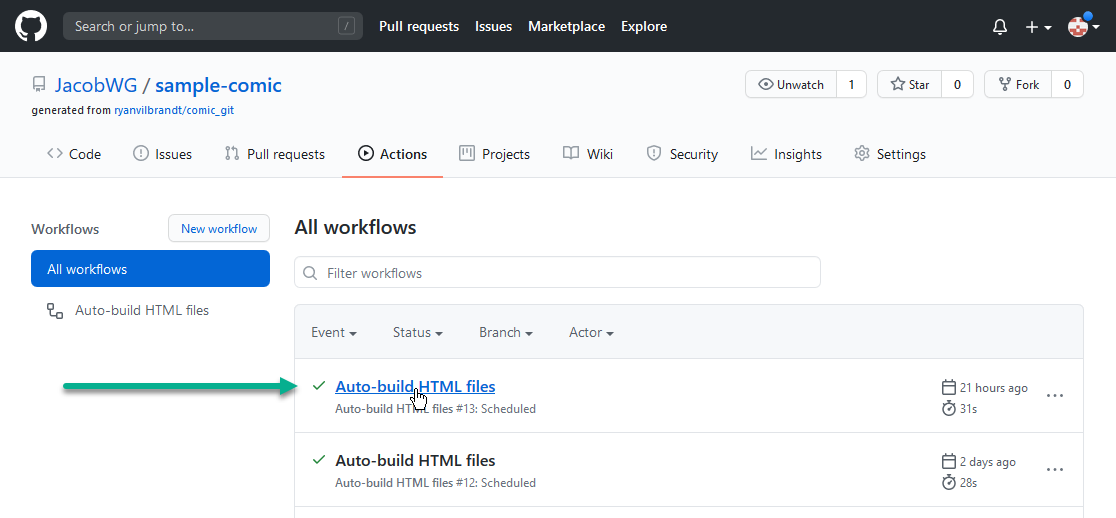Expand the Event filter dropdown
Viewport: 1116px width, 518px height.
tap(334, 332)
